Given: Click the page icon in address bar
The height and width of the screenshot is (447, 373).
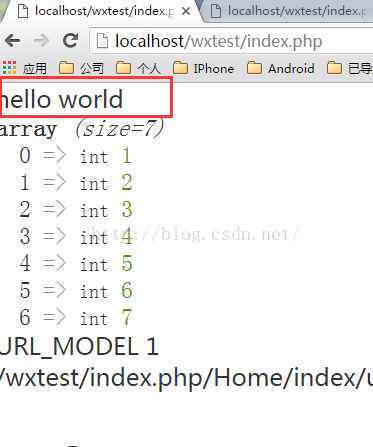Looking at the screenshot, I should (x=102, y=41).
